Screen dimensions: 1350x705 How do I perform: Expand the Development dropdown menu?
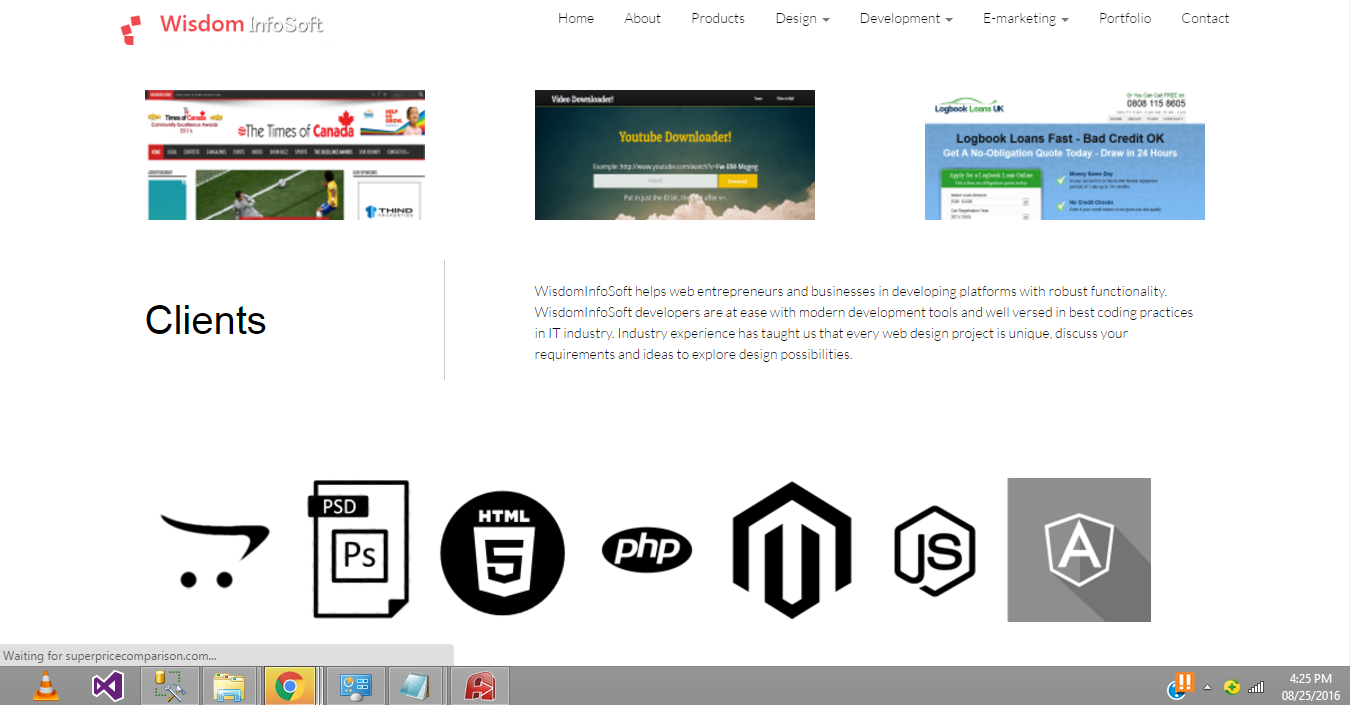pyautogui.click(x=906, y=18)
